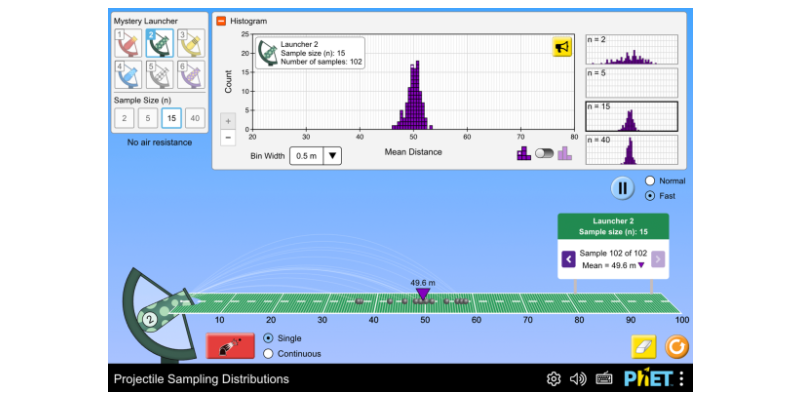This screenshot has height=400, width=800.
Task: Select mystery launcher 3
Action: 190,43
